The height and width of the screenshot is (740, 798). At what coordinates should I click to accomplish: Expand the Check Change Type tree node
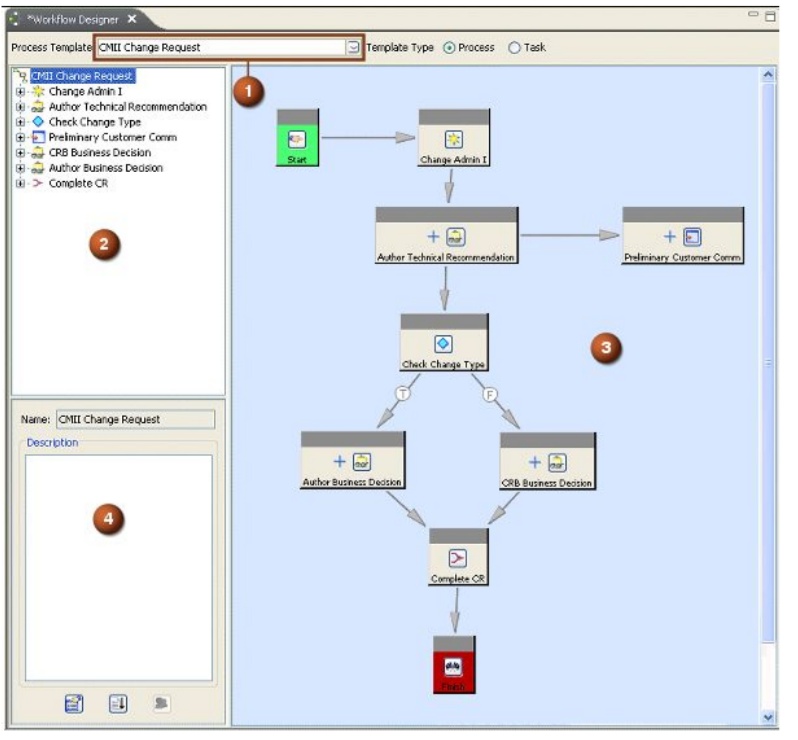click(20, 122)
